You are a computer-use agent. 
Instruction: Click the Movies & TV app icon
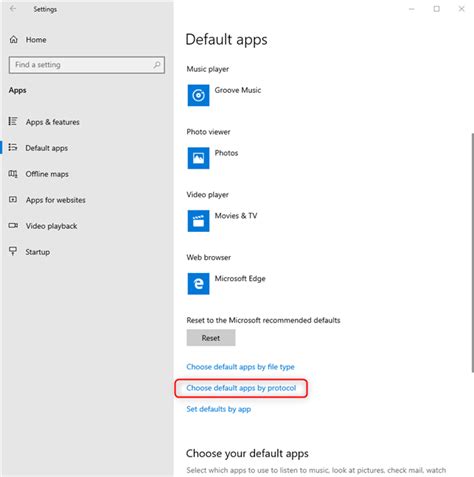(198, 221)
